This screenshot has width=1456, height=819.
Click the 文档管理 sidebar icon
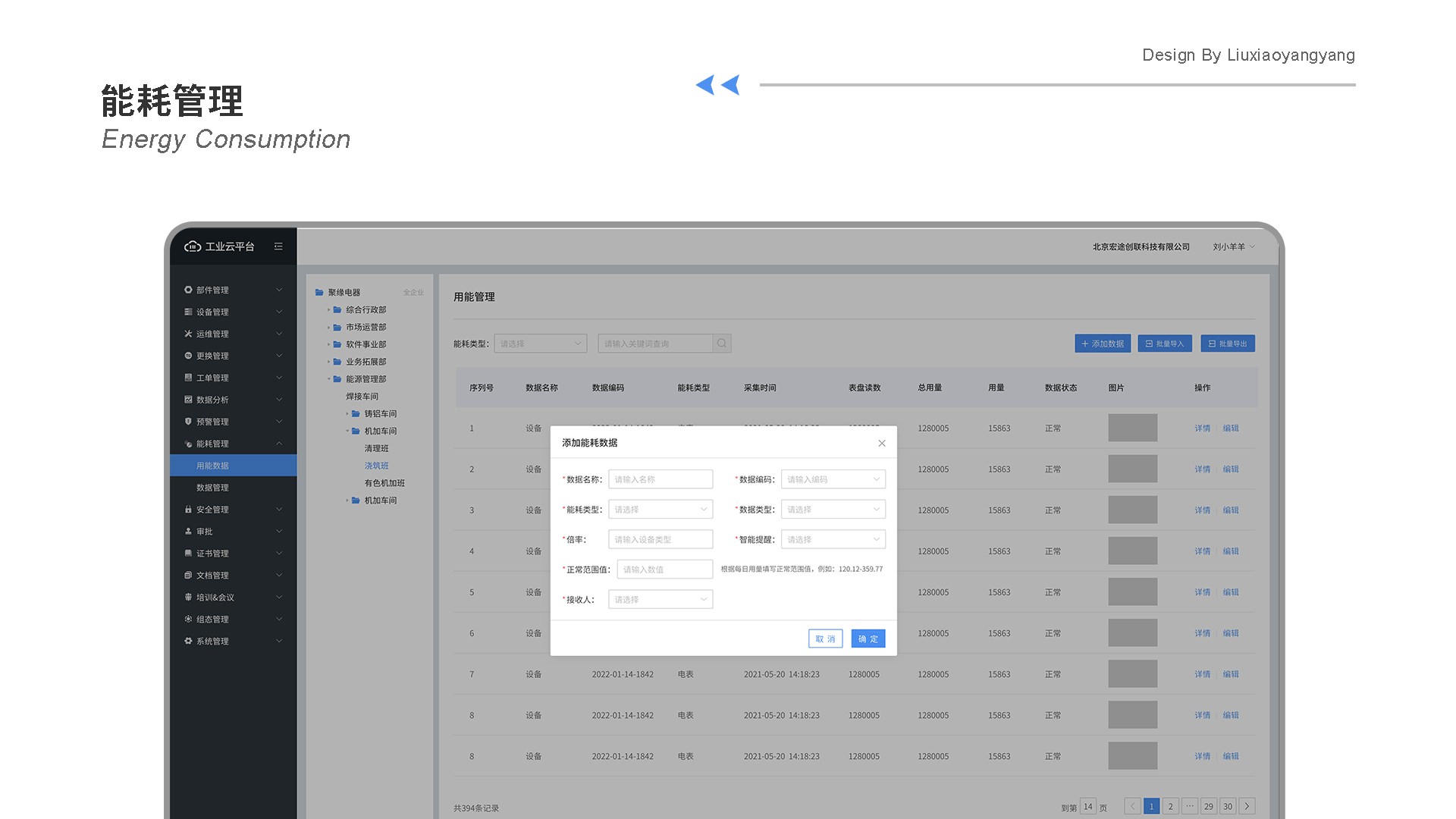[x=188, y=576]
